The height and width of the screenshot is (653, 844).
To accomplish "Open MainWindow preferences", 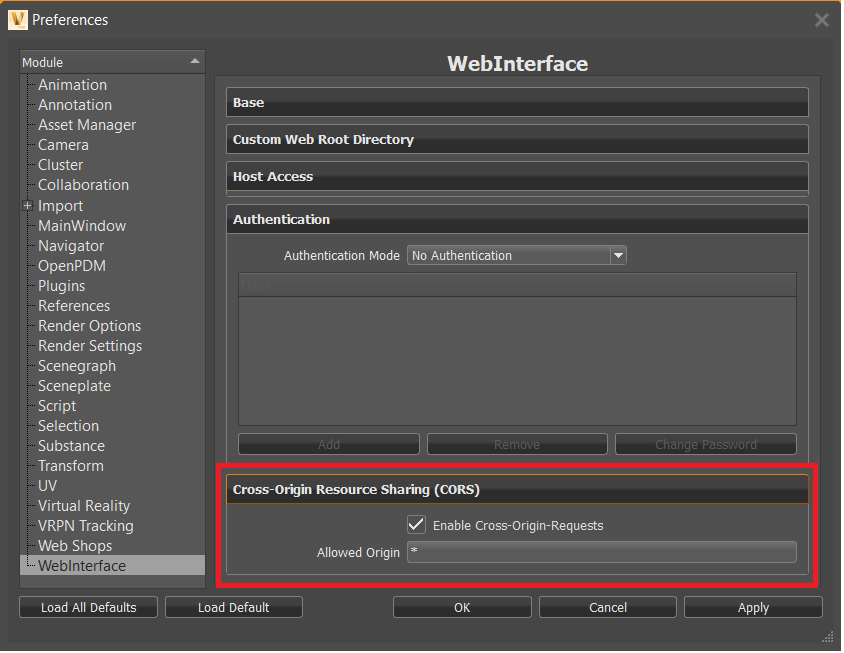I will coord(82,226).
